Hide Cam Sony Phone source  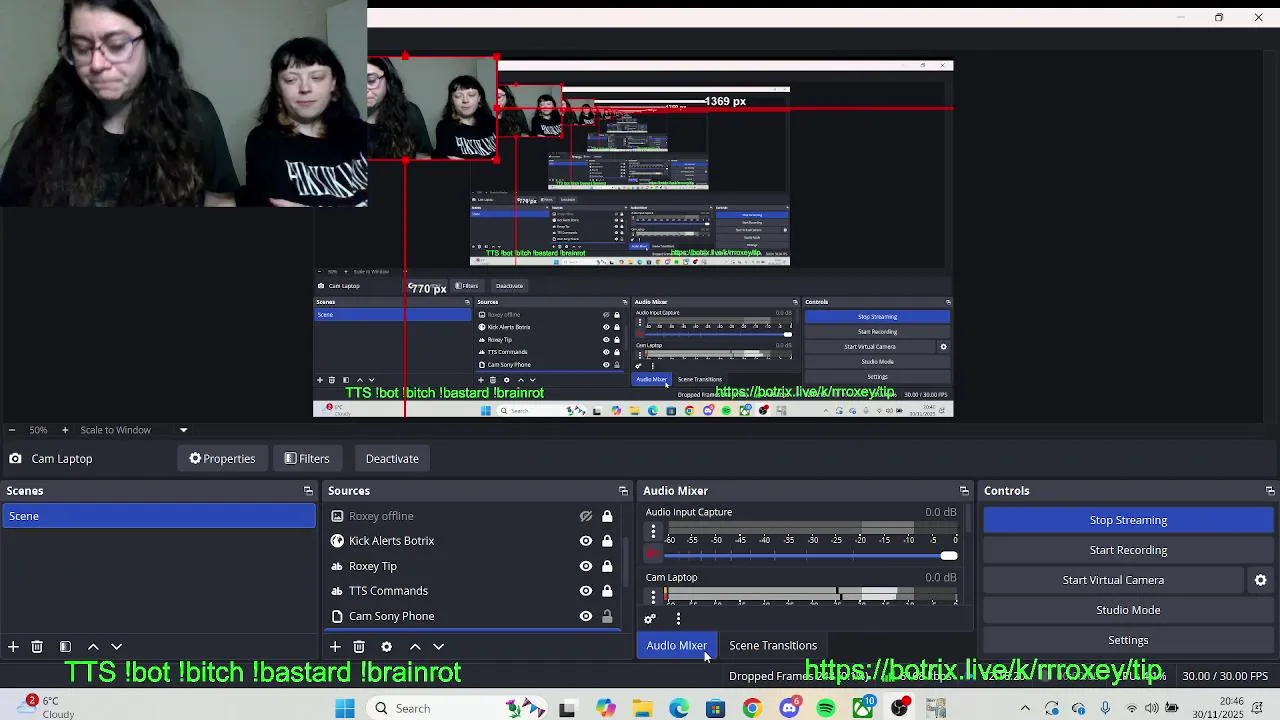586,616
